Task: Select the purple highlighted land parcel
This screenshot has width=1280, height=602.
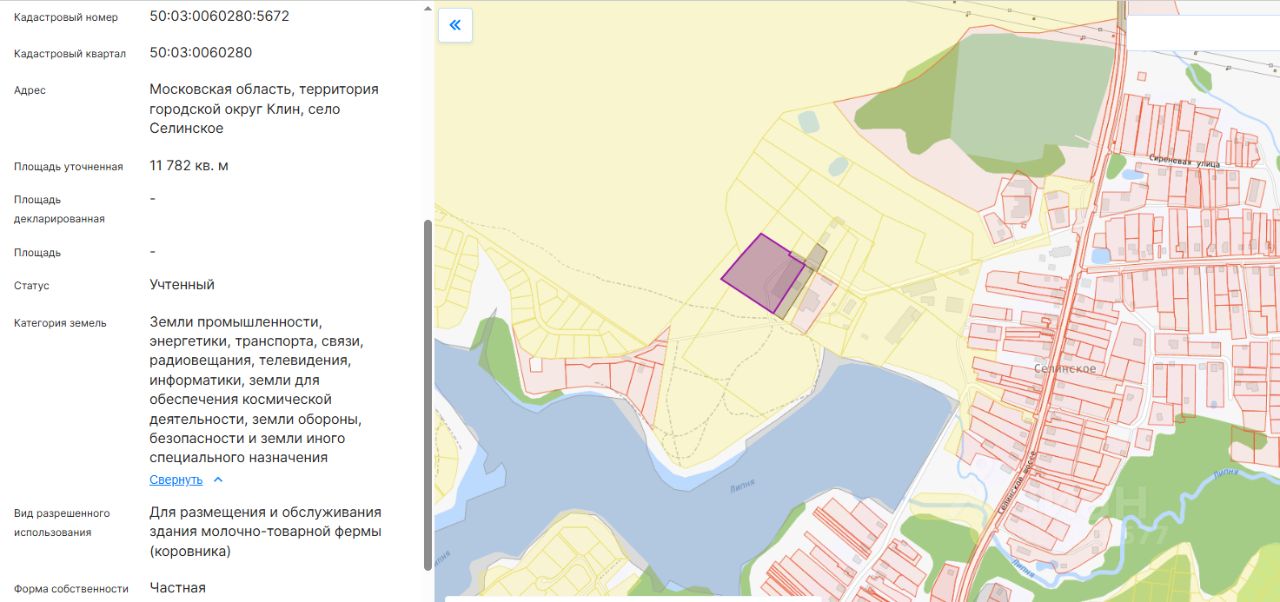Action: pos(762,273)
